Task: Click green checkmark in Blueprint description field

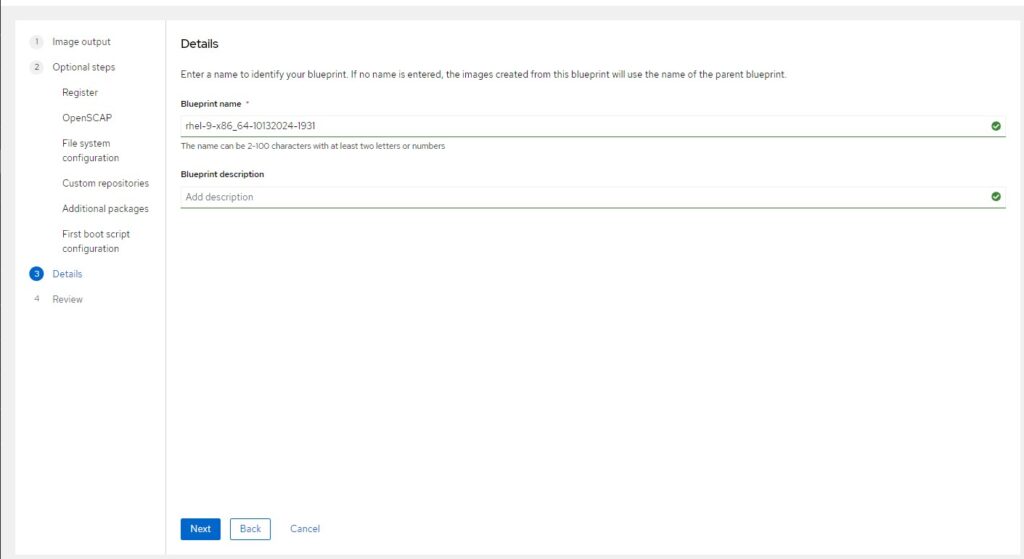Action: pos(996,197)
